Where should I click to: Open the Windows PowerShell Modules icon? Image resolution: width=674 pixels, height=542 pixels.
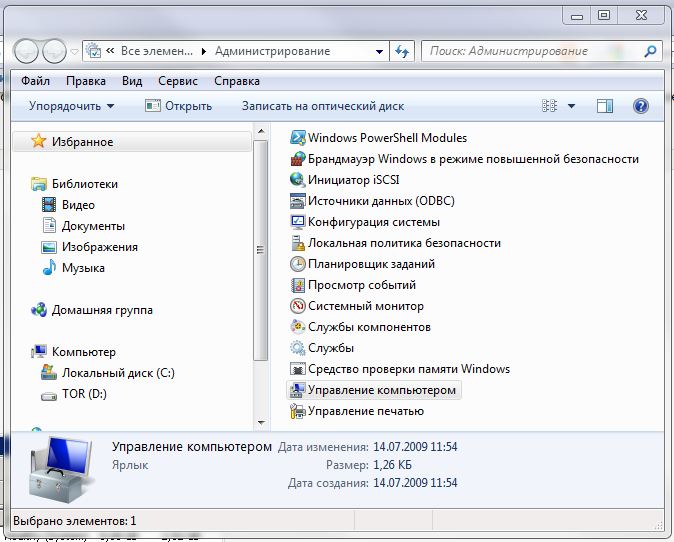tap(297, 138)
